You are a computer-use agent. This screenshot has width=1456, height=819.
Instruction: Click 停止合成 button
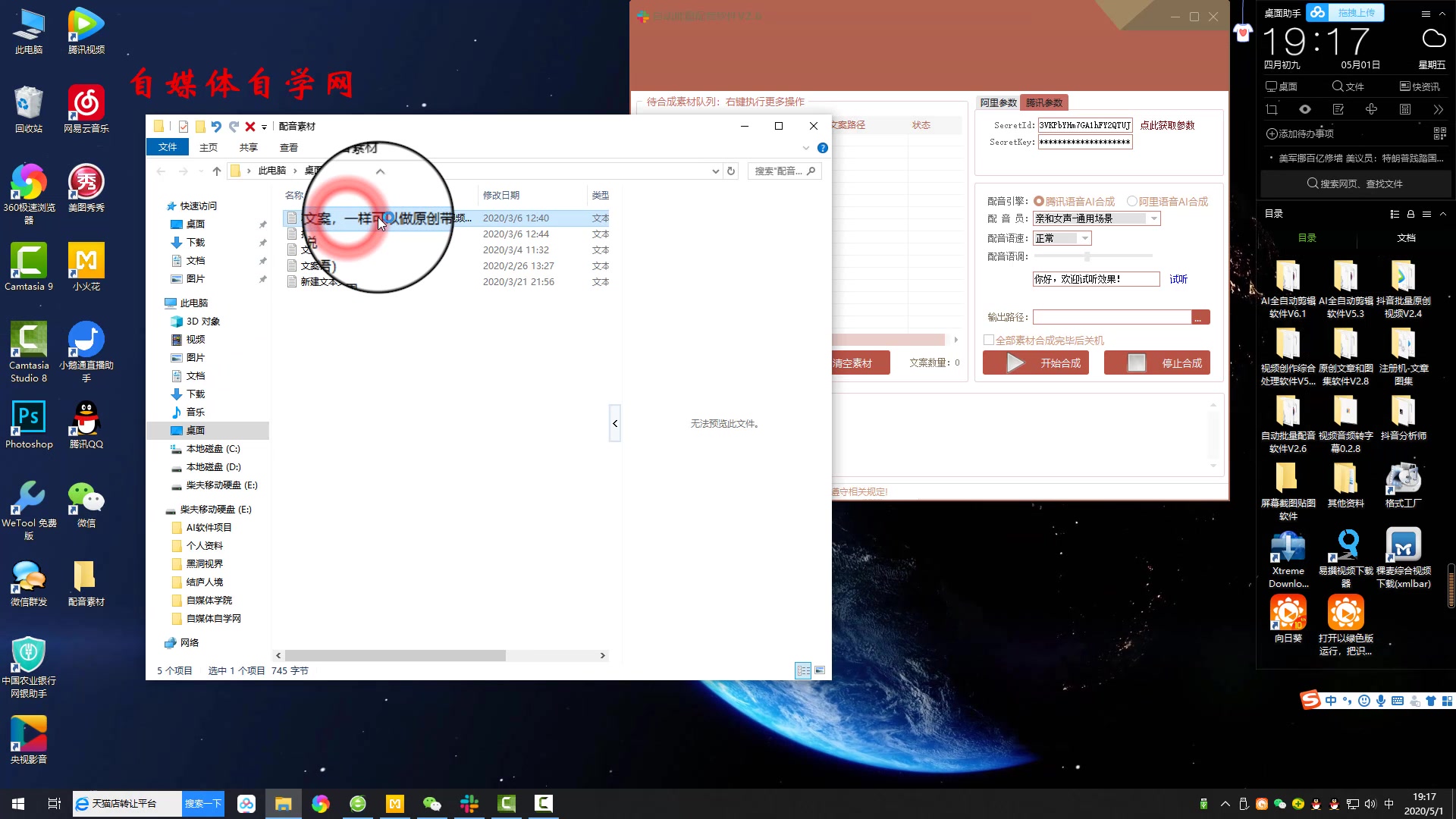[x=1157, y=363]
